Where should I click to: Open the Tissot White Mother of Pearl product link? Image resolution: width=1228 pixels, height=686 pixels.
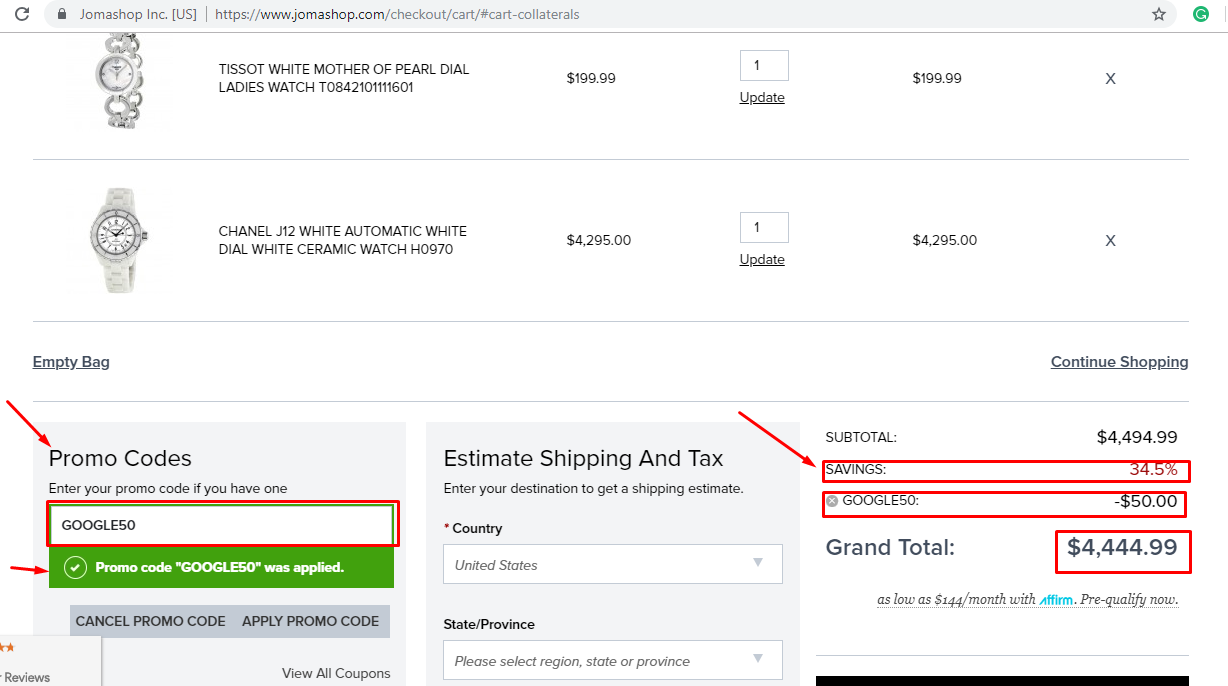pos(344,78)
